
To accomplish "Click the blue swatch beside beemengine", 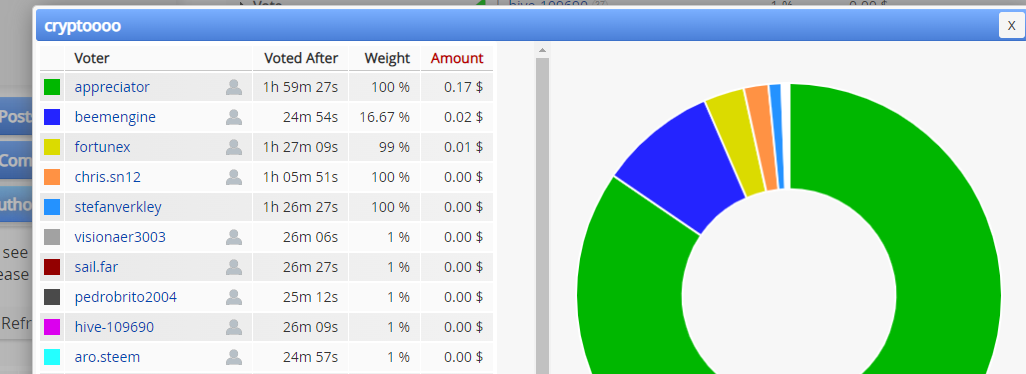I will click(52, 117).
